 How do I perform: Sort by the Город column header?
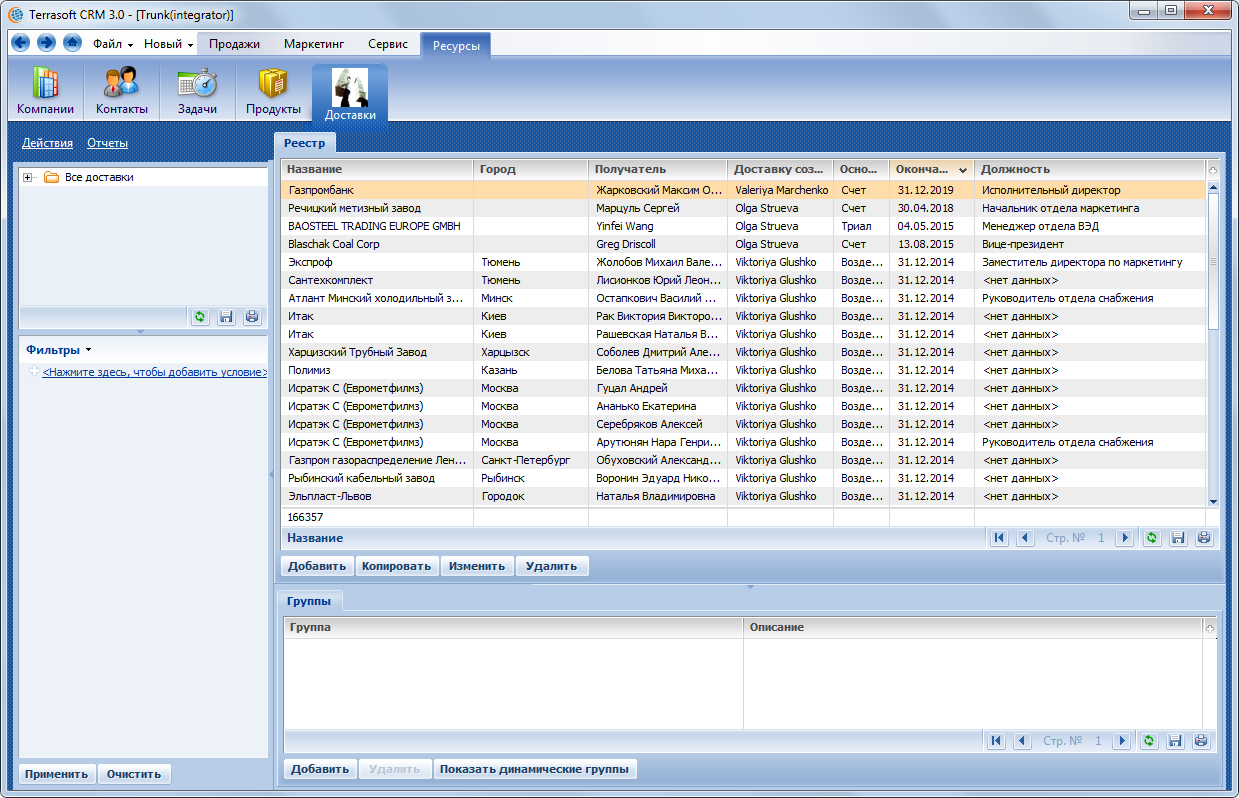[530, 169]
